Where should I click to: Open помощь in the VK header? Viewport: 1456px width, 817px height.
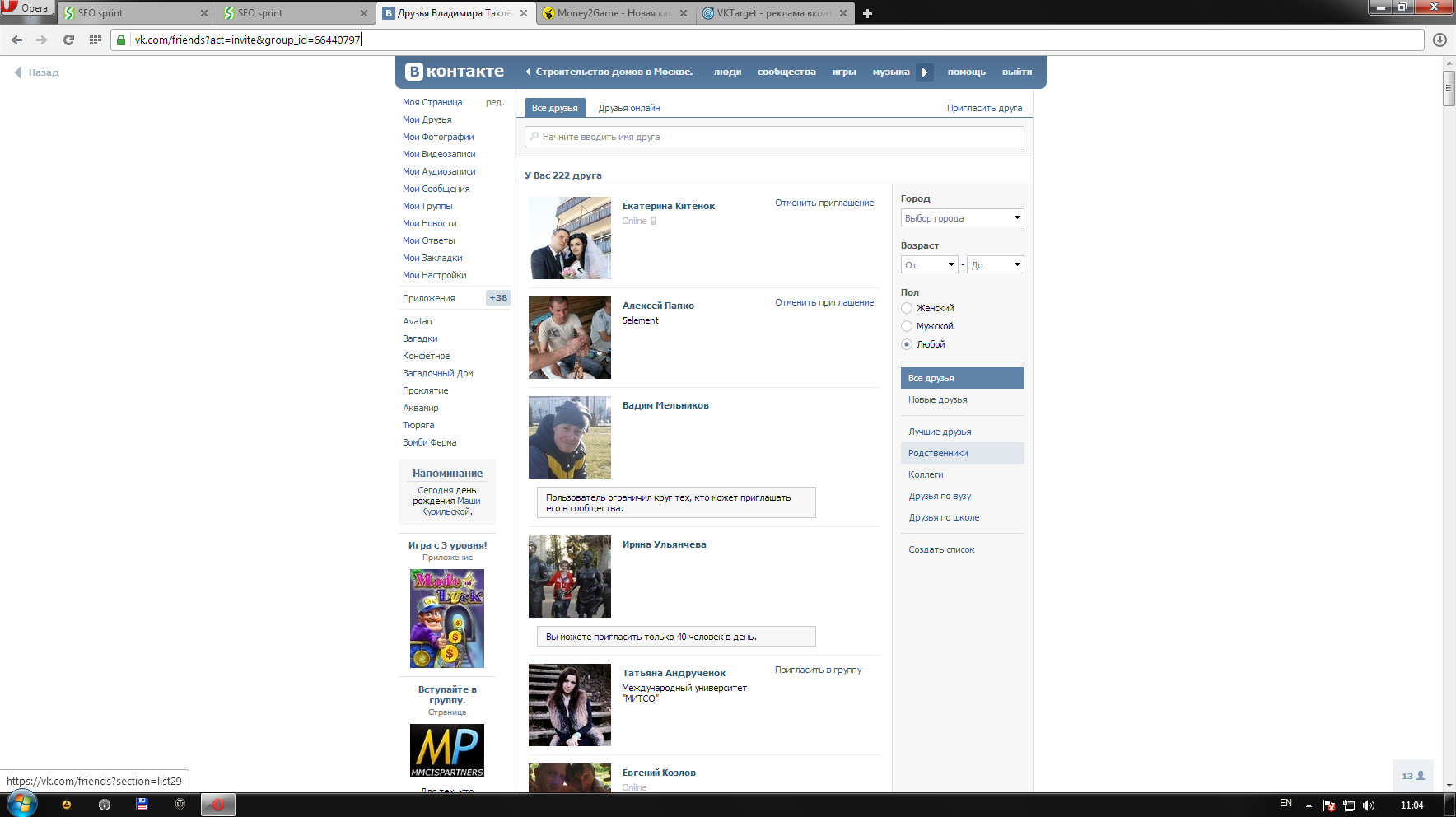(x=966, y=72)
